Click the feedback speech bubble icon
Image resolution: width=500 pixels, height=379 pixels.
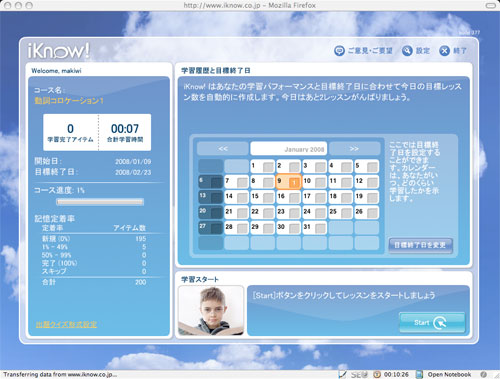coord(339,51)
